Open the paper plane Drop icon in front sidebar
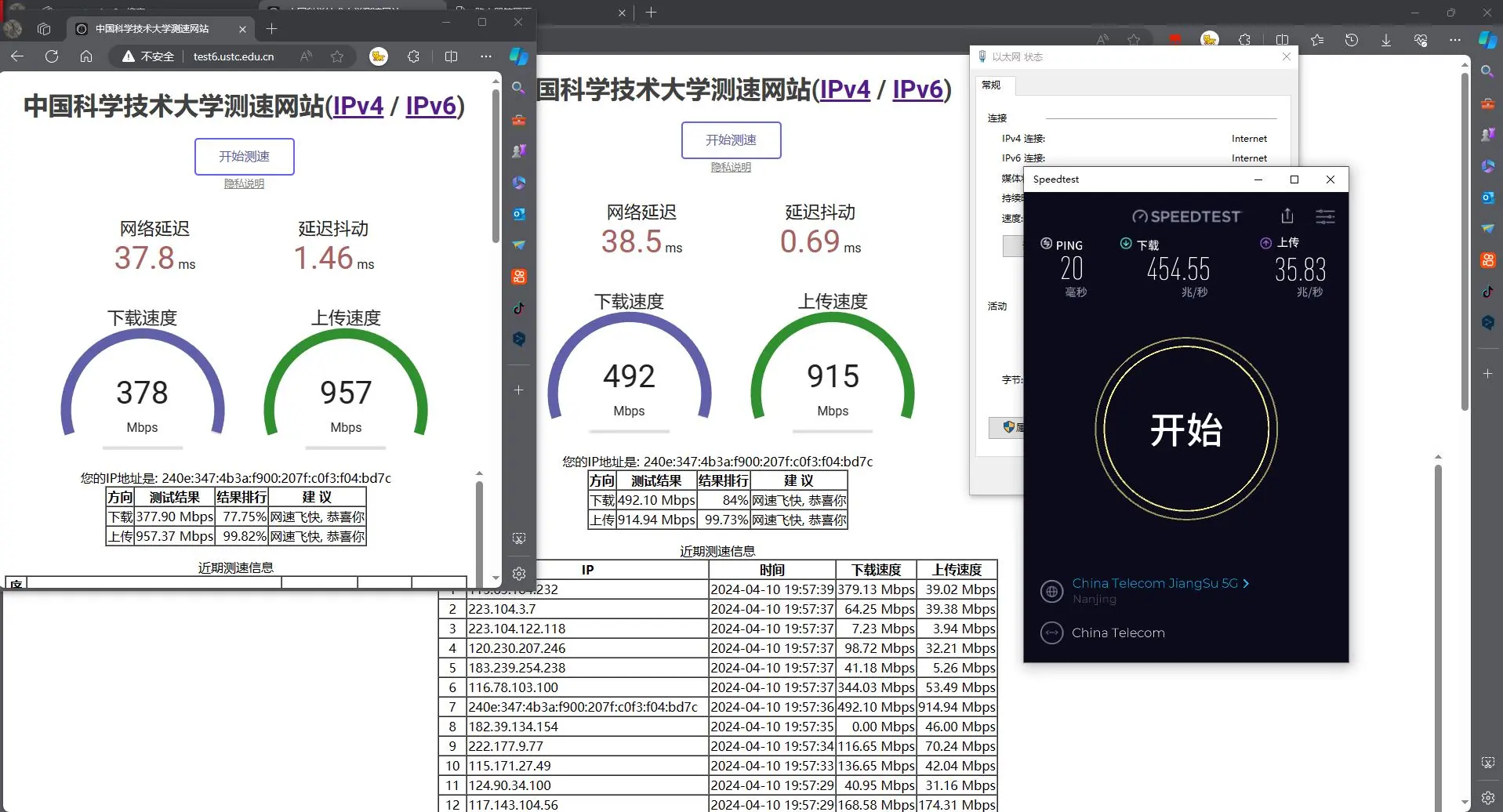1503x812 pixels. click(518, 245)
